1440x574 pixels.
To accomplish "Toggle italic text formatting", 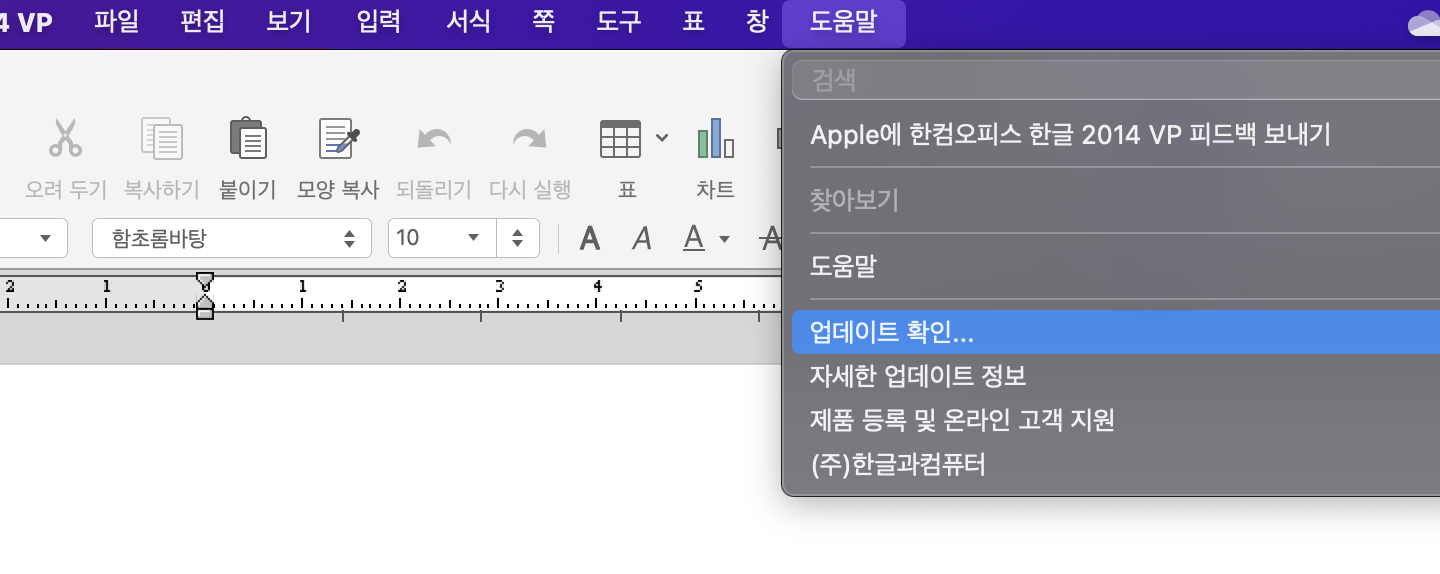I will pyautogui.click(x=642, y=238).
